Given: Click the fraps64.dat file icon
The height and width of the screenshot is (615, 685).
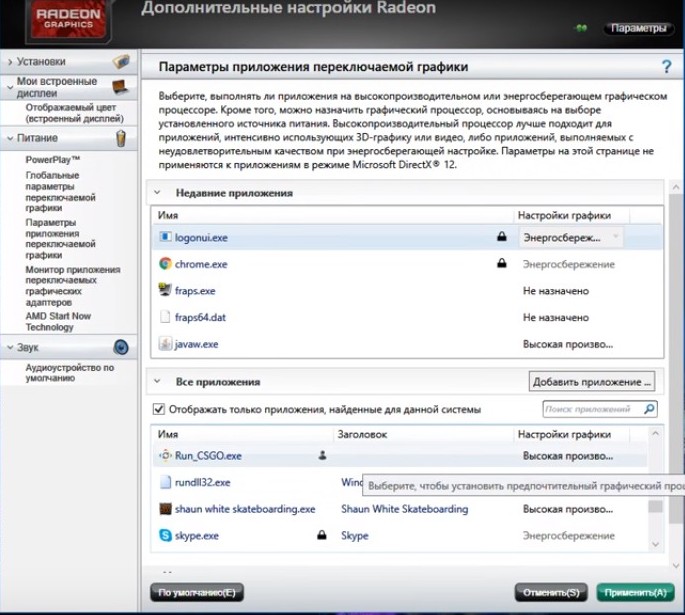Looking at the screenshot, I should click(165, 317).
